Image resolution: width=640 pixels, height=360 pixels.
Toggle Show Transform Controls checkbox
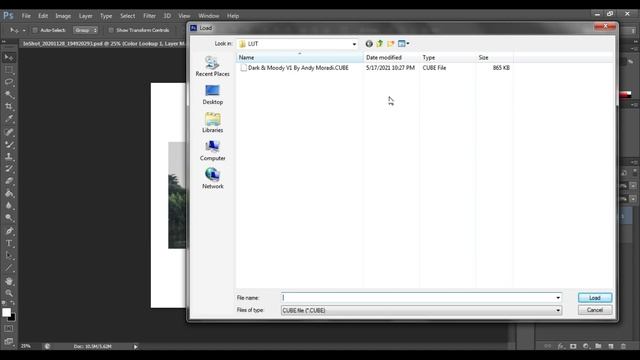[x=111, y=30]
